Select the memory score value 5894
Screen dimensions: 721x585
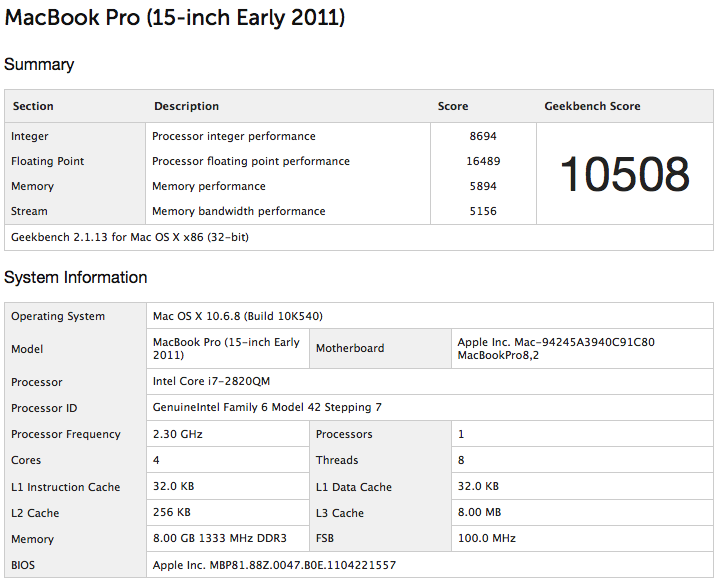[483, 186]
